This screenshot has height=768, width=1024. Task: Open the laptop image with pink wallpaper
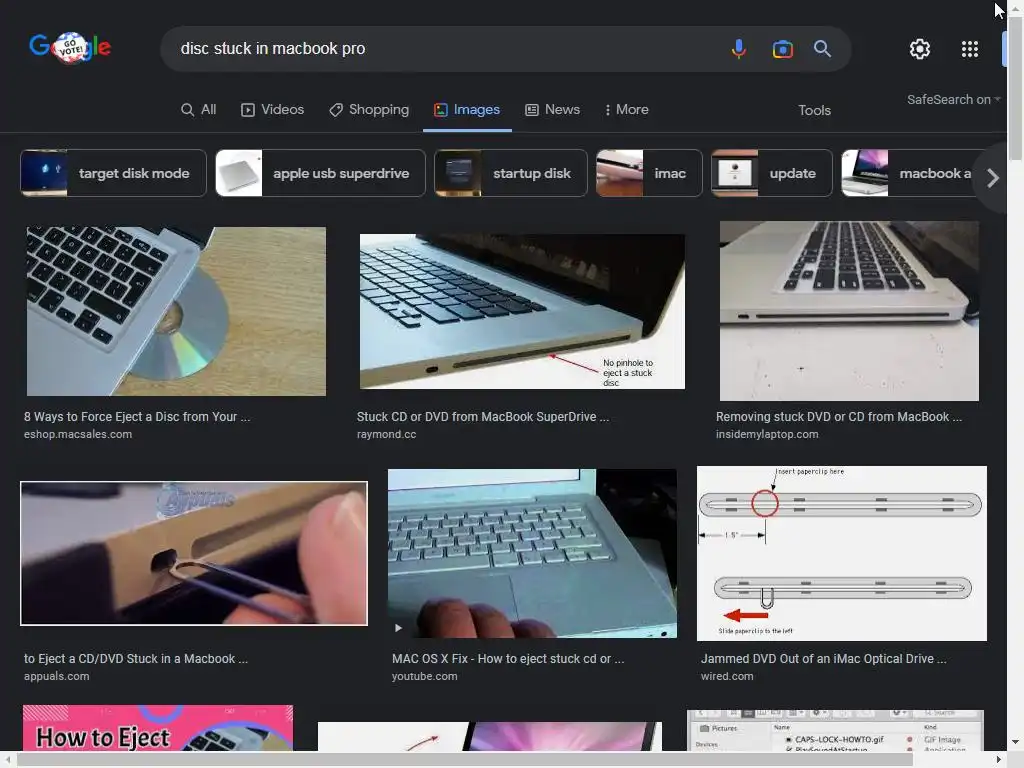pyautogui.click(x=490, y=737)
